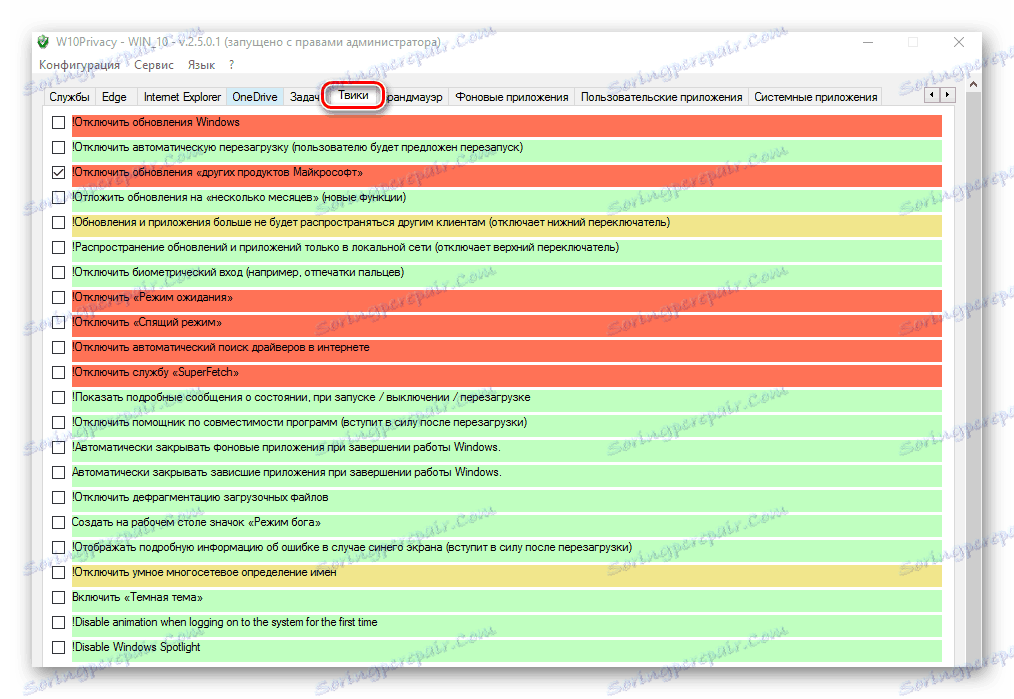Close the W10Privacy window

[959, 42]
